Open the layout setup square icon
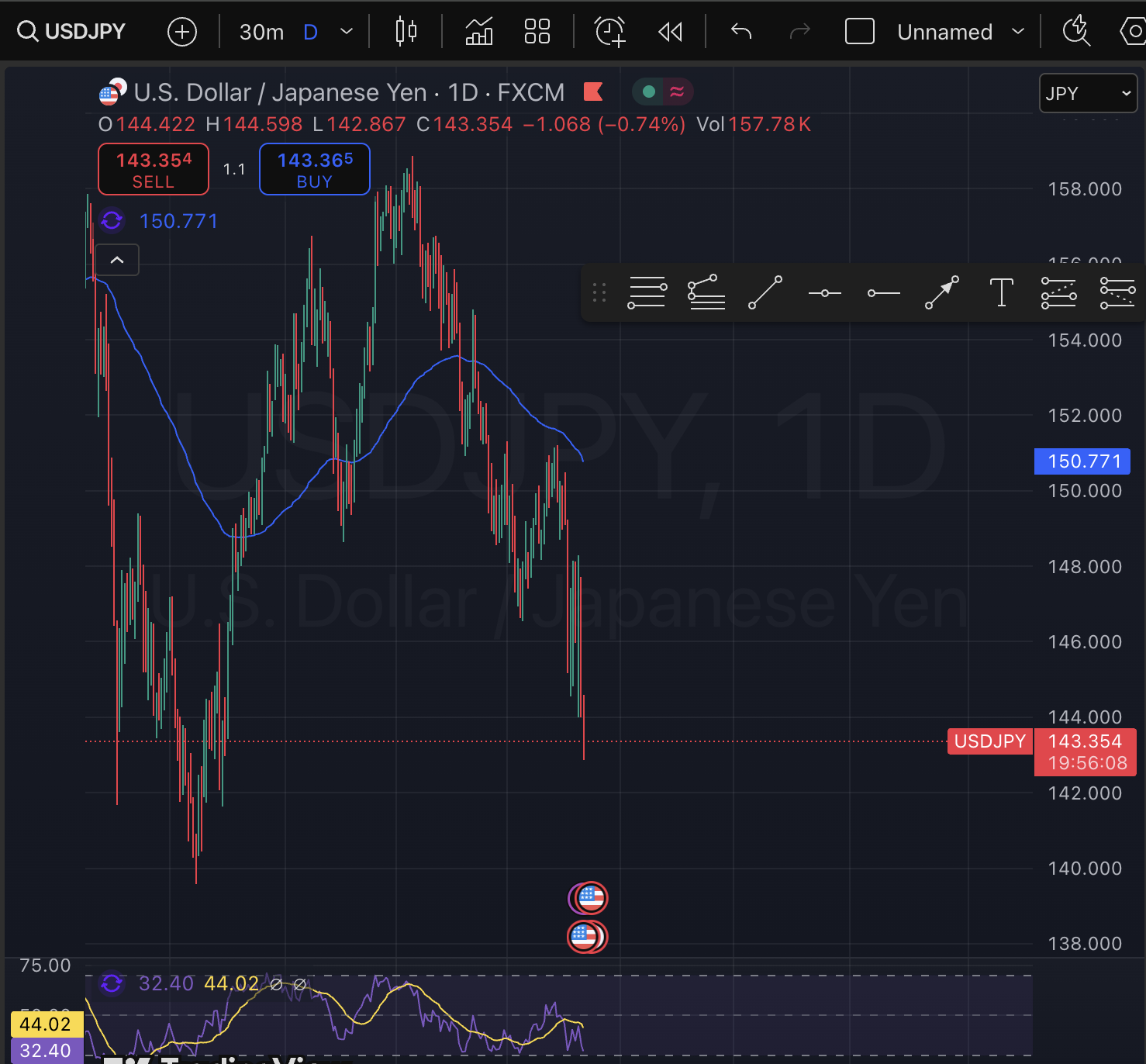1146x1064 pixels. point(859,32)
